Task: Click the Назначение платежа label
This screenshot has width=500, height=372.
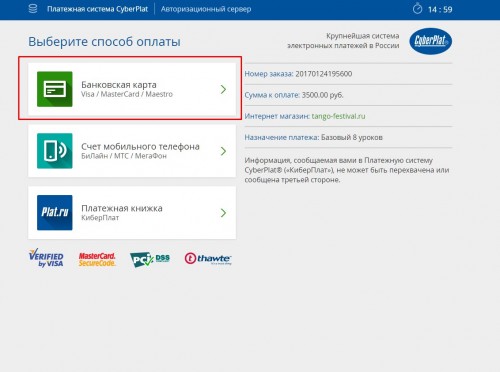Action: [282, 137]
